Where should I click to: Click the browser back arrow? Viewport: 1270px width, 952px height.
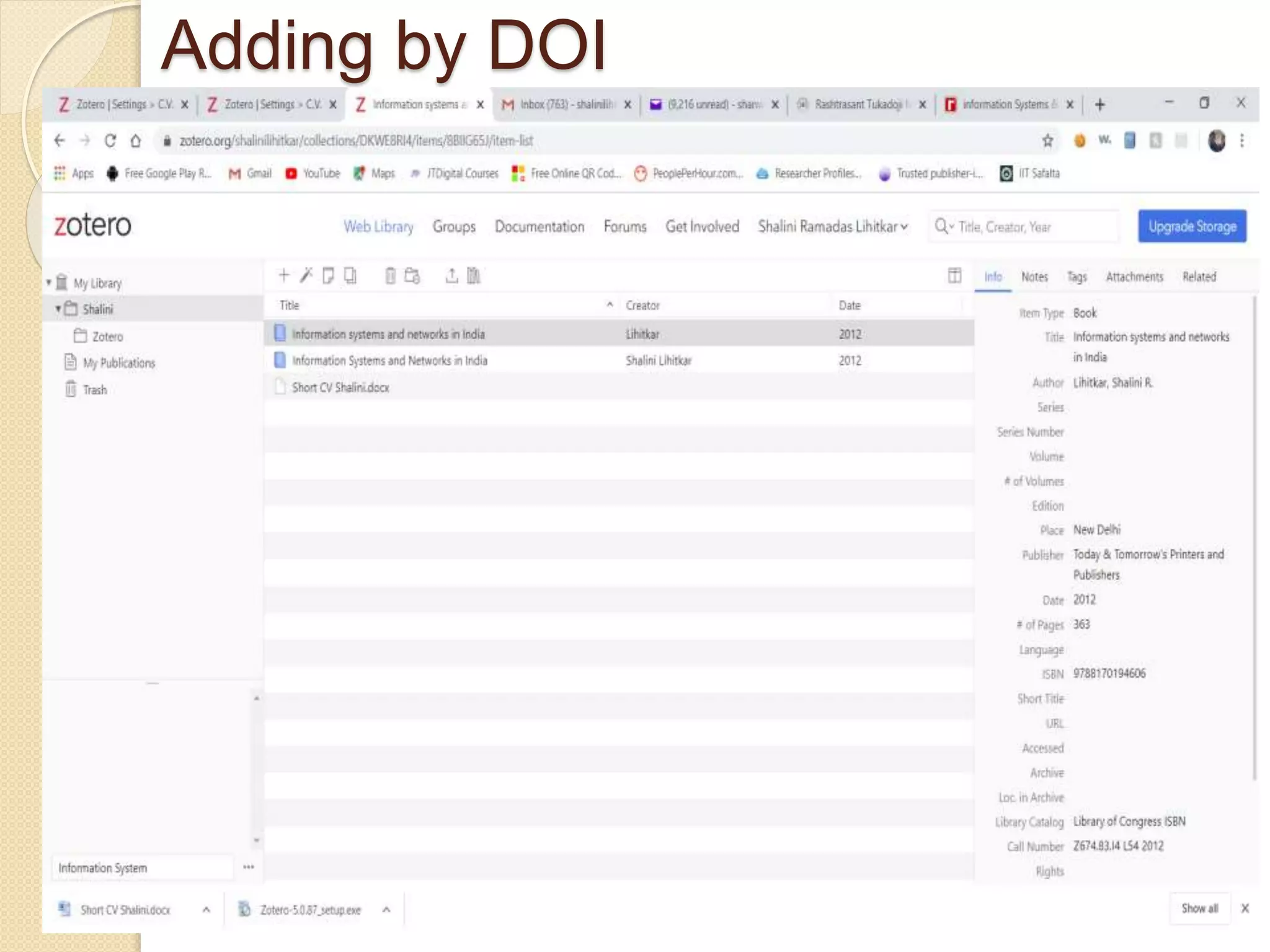click(x=60, y=141)
